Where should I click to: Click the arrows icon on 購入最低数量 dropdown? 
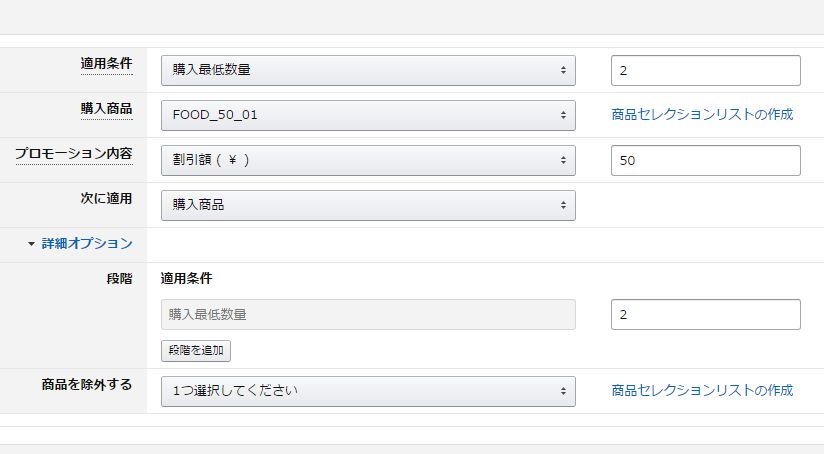(x=563, y=70)
